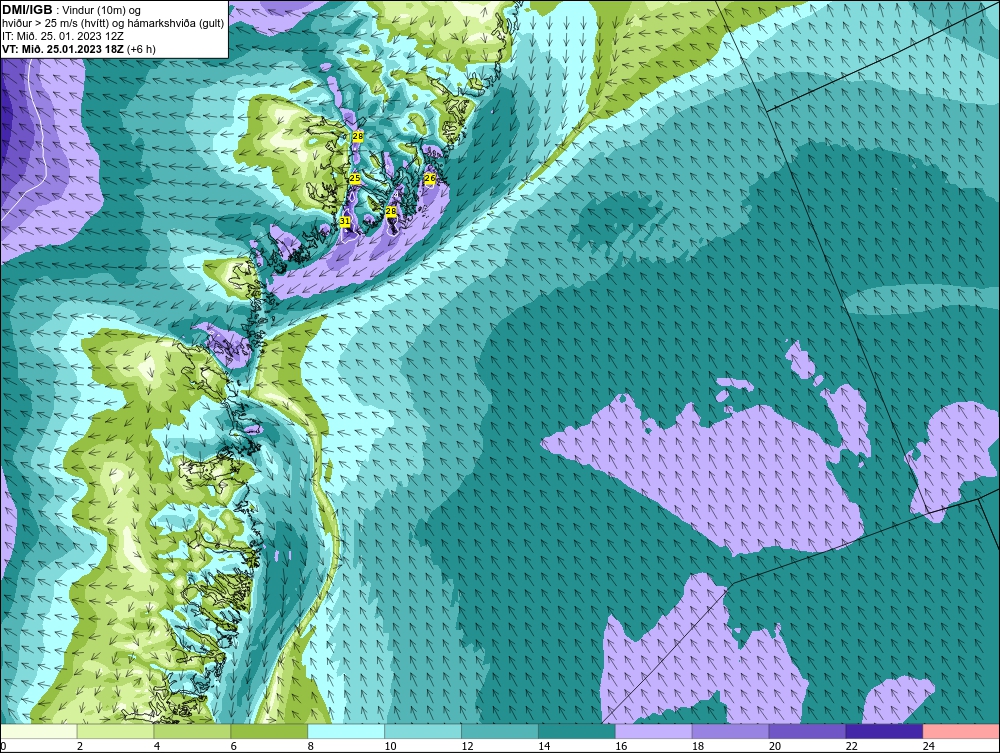The height and width of the screenshot is (753, 1000).
Task: Click the legend scale number 4
Action: coord(157,746)
